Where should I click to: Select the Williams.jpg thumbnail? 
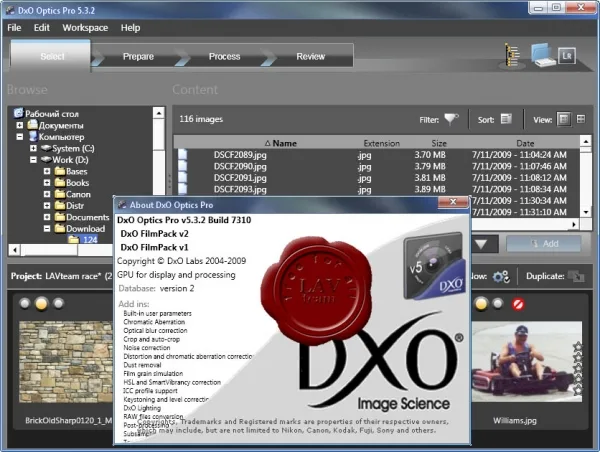coord(527,362)
